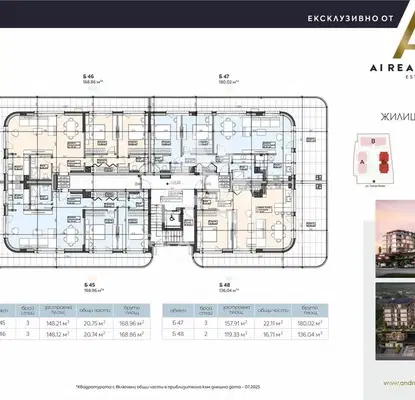415x400 pixels.
Task: Select the red highlighted block on site map
Action: [384, 163]
